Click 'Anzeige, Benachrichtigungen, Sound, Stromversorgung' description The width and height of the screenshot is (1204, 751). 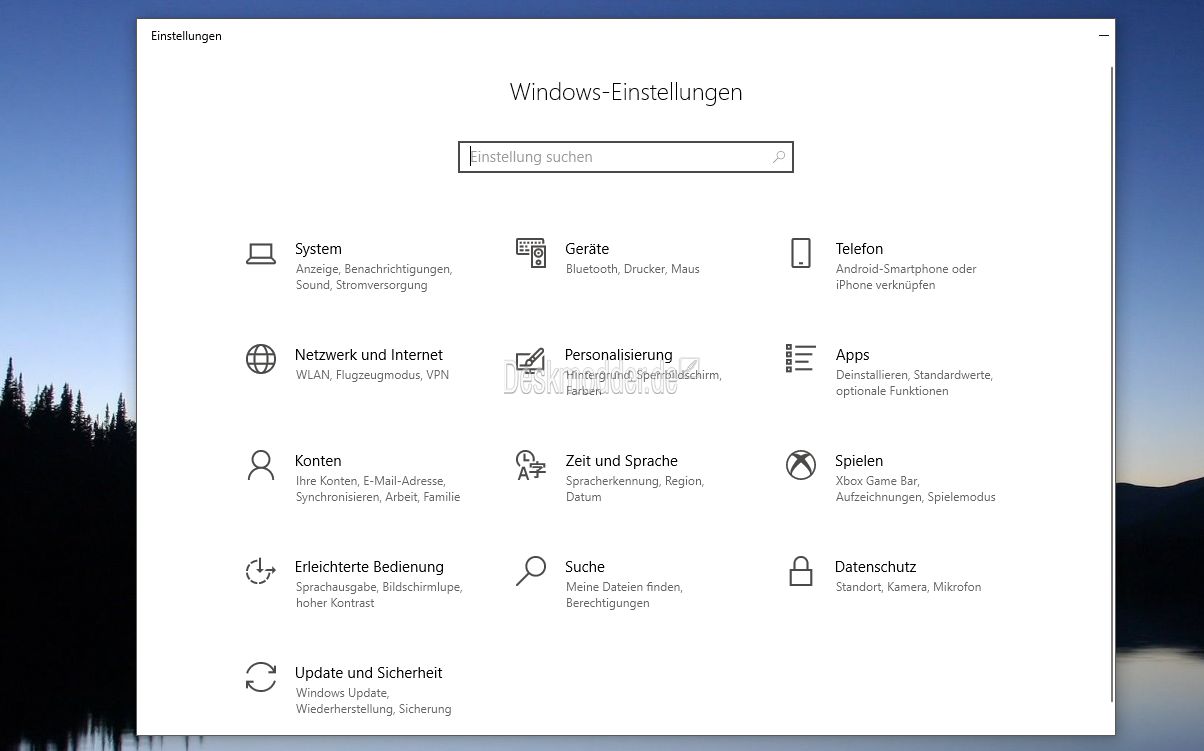[x=374, y=277]
